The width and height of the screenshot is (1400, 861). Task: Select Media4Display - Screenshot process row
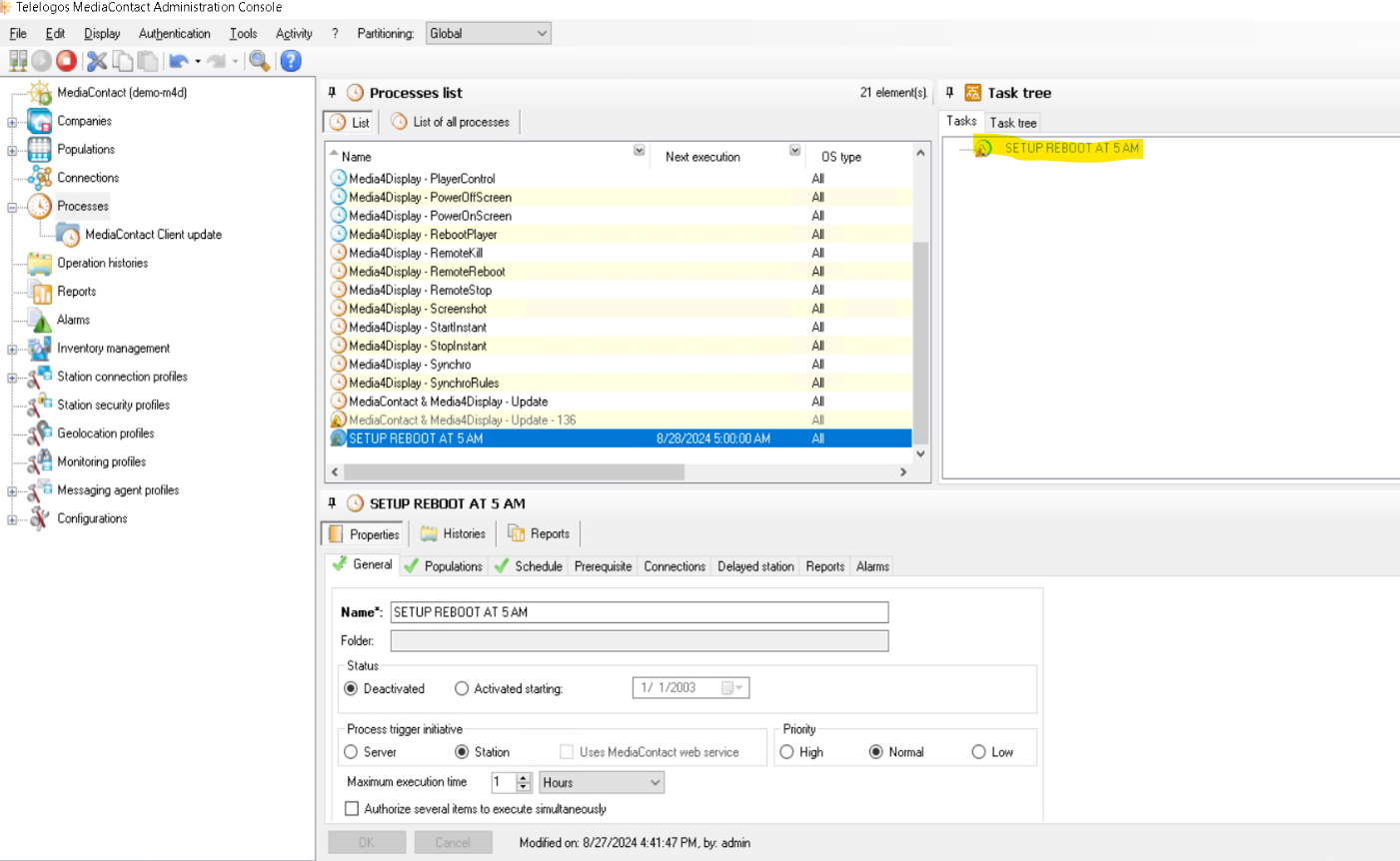tap(620, 309)
